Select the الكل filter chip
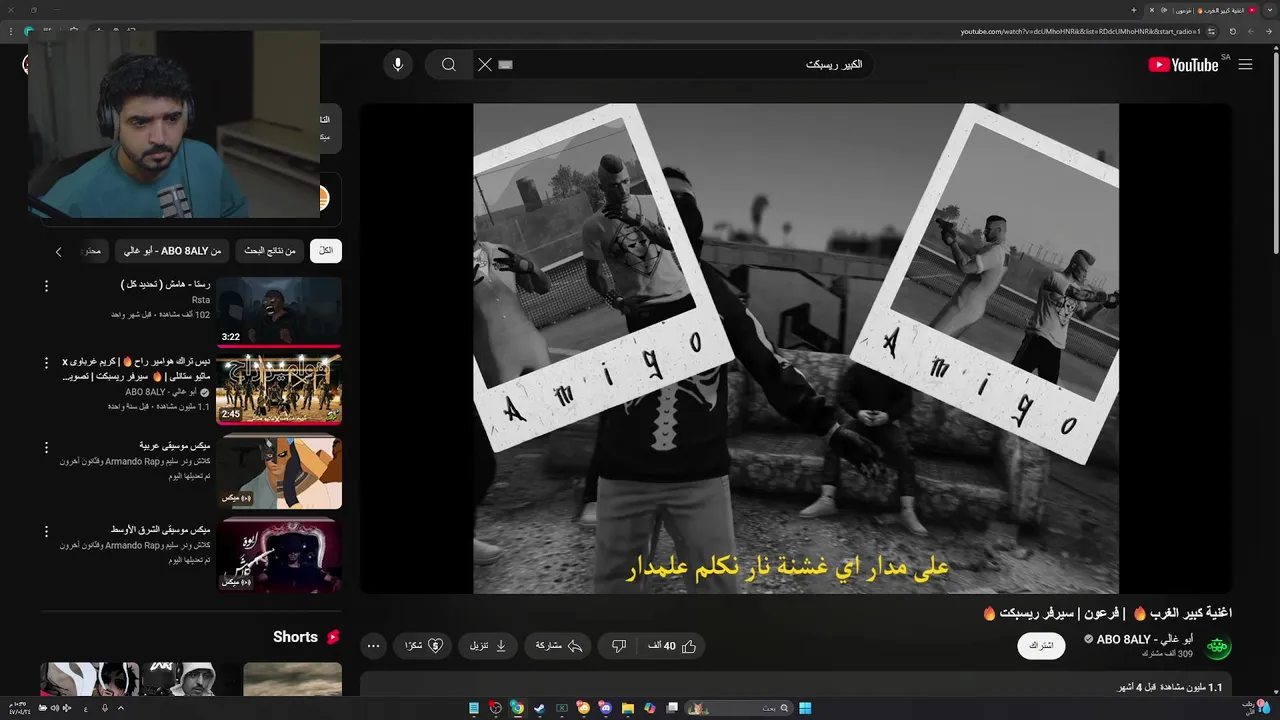 tap(326, 251)
